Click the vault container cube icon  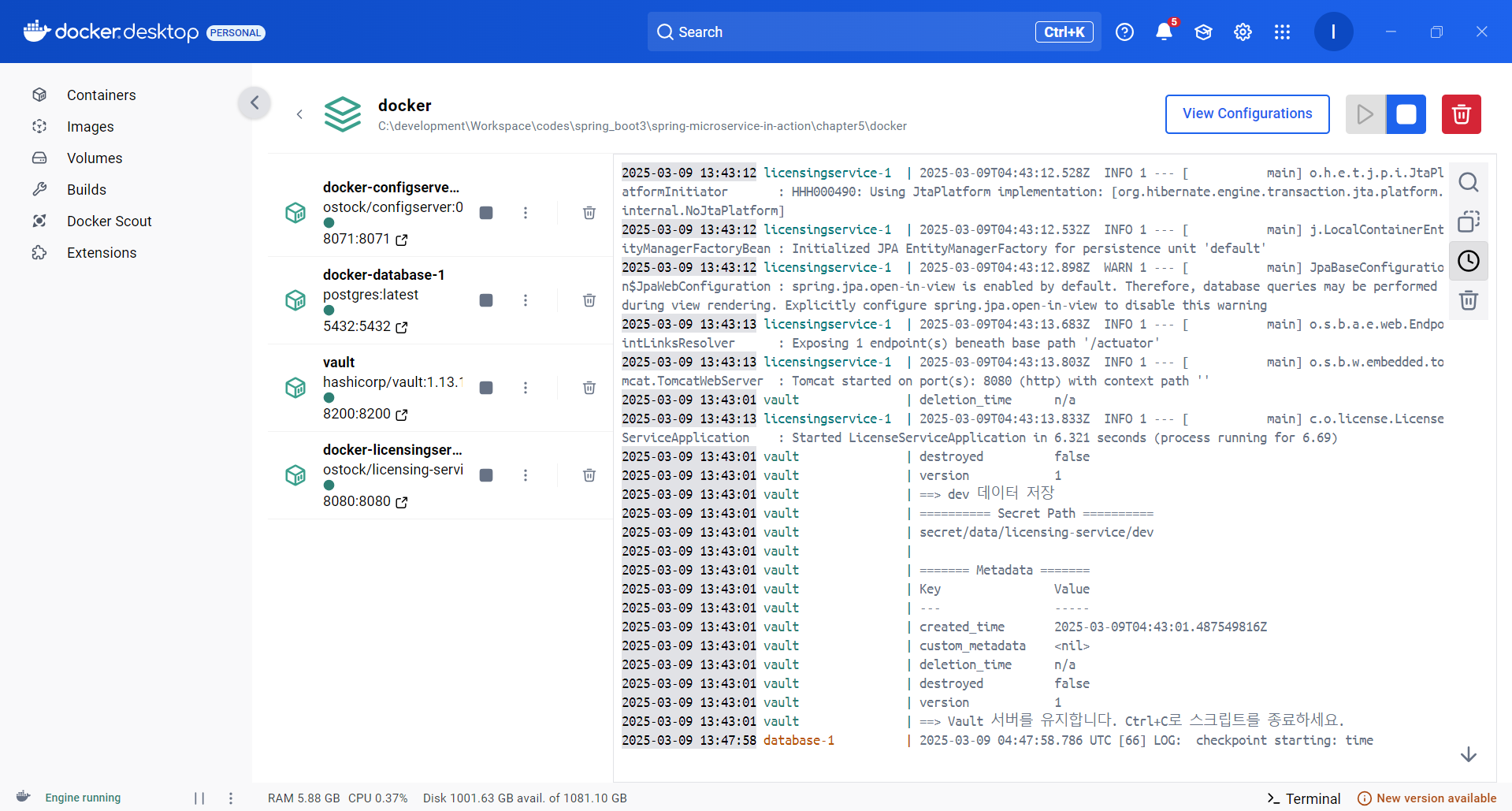point(295,388)
